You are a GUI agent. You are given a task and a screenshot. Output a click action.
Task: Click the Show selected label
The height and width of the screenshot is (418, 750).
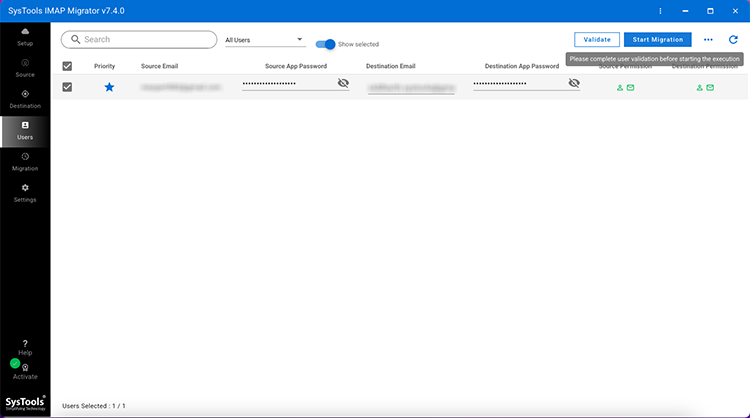click(358, 44)
